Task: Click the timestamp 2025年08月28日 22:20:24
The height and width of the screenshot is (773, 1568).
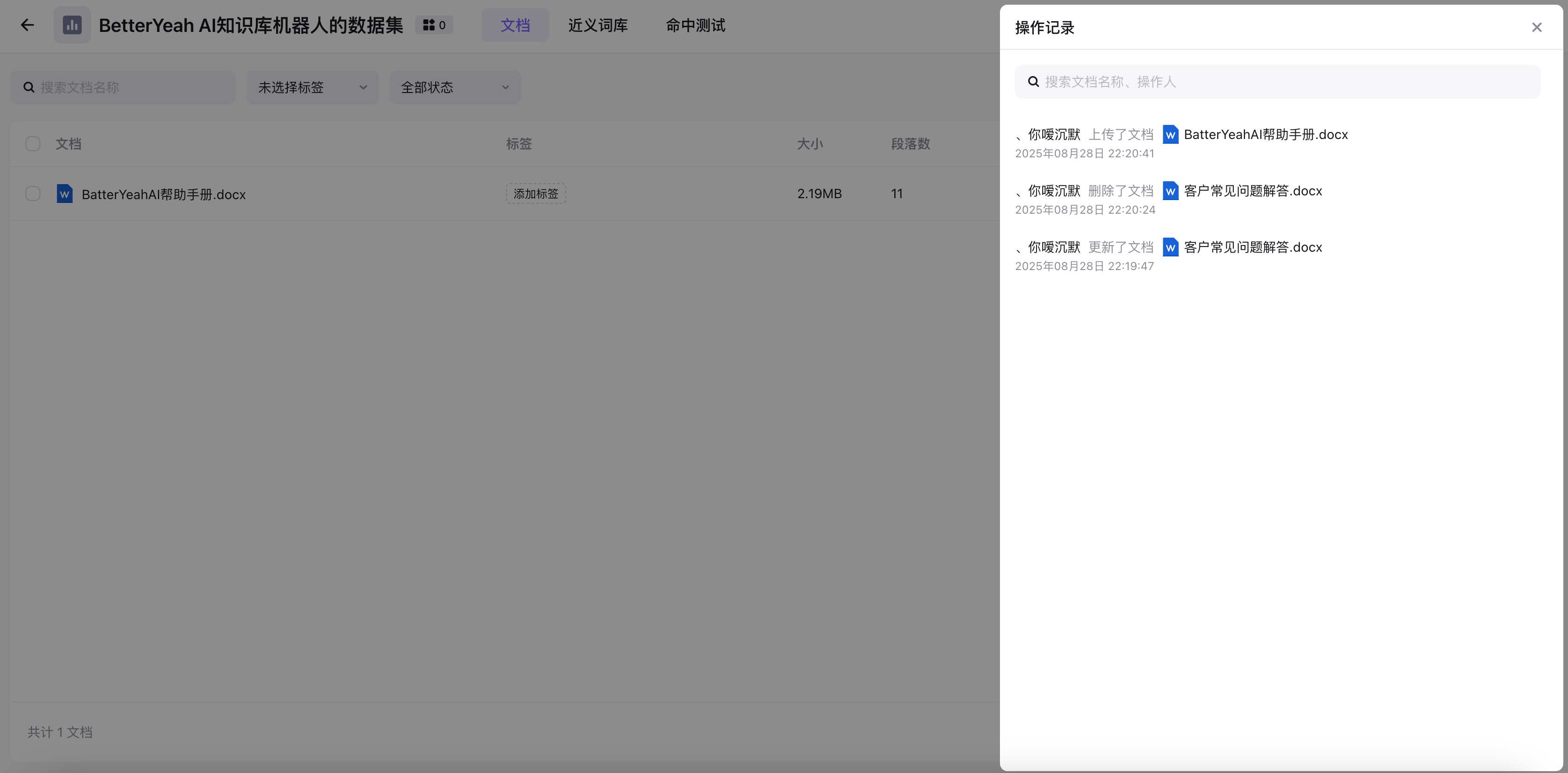Action: [x=1085, y=209]
